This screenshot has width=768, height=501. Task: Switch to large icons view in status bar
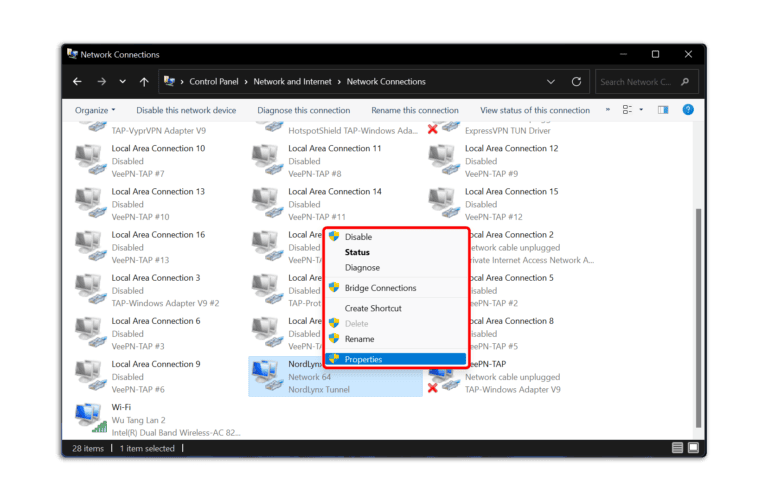coord(694,448)
